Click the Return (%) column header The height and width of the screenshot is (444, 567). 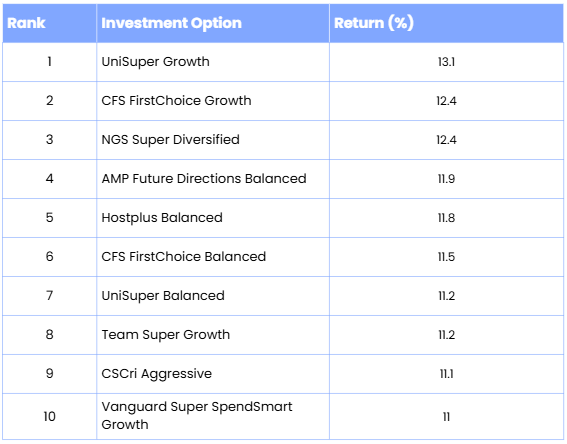[374, 23]
